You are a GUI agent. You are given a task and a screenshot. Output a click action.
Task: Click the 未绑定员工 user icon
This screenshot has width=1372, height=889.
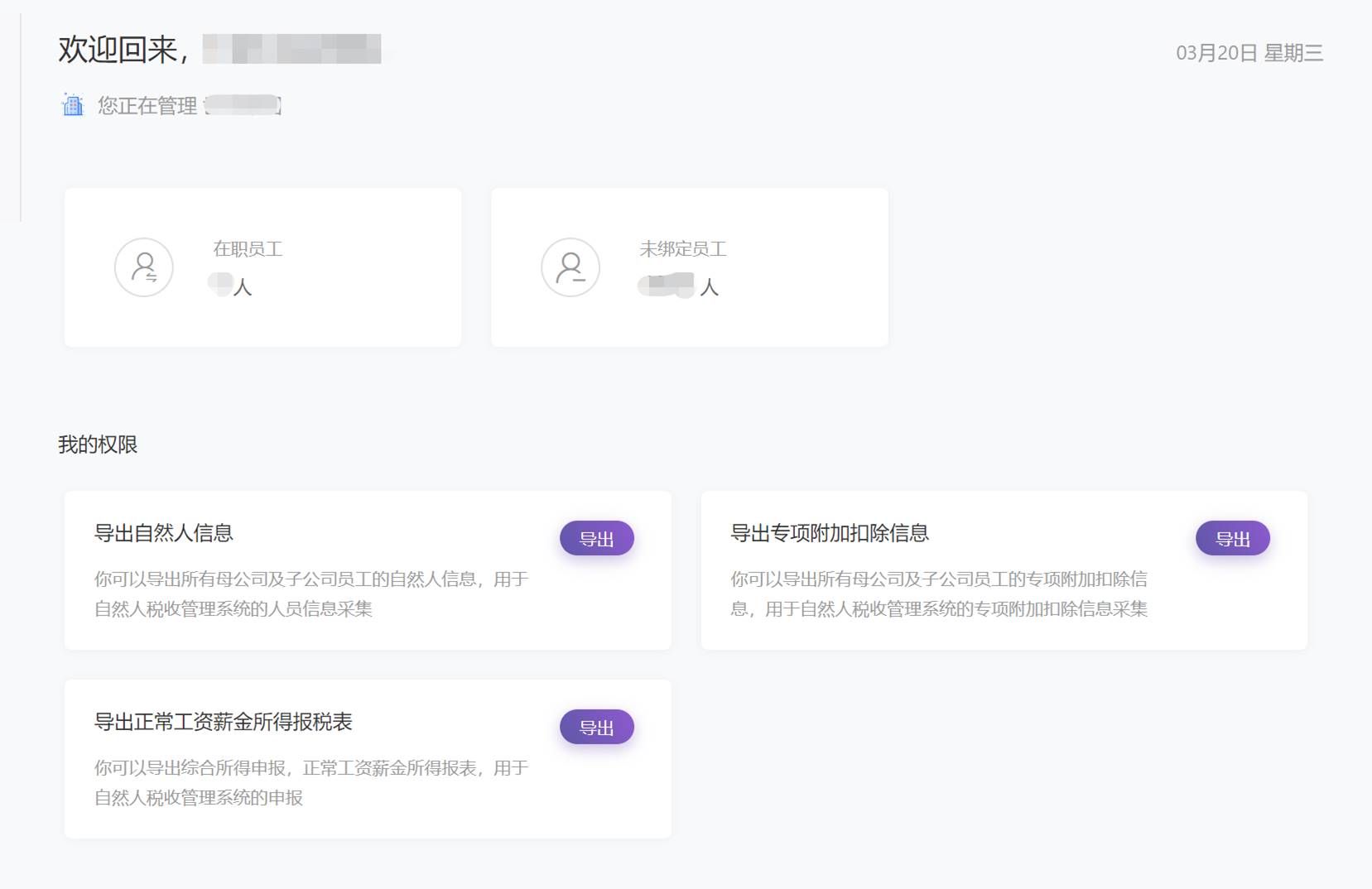tap(570, 267)
